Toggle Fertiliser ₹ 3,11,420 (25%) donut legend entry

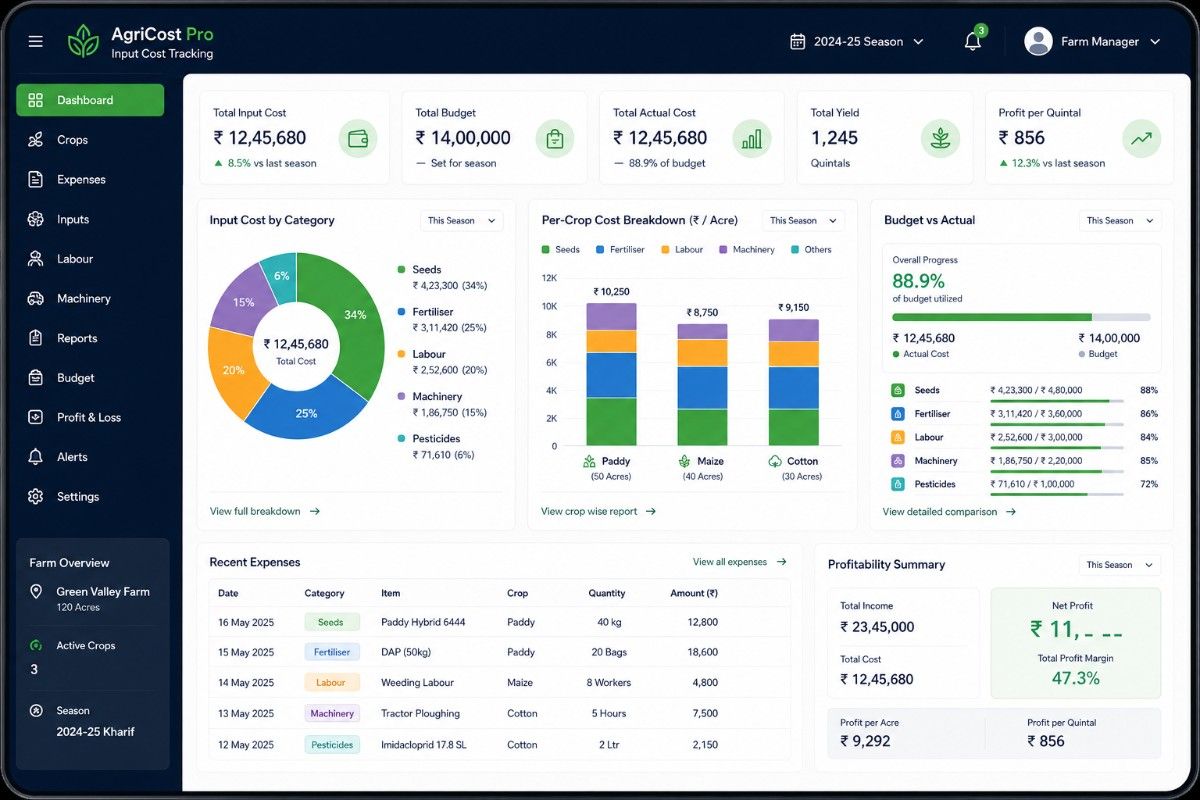click(442, 320)
